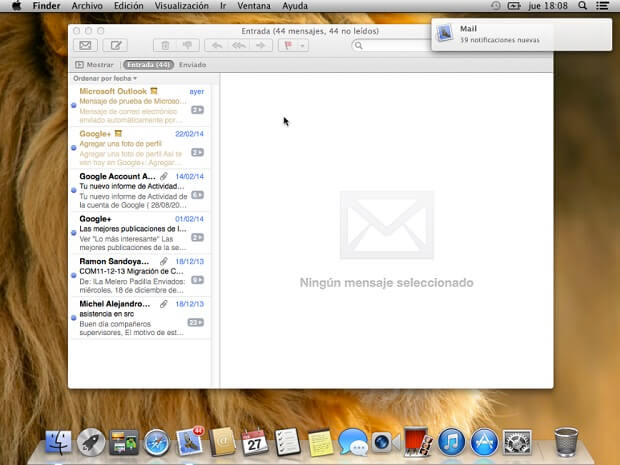Expand thread badge on Google Account message
The height and width of the screenshot is (465, 620).
coord(197,195)
